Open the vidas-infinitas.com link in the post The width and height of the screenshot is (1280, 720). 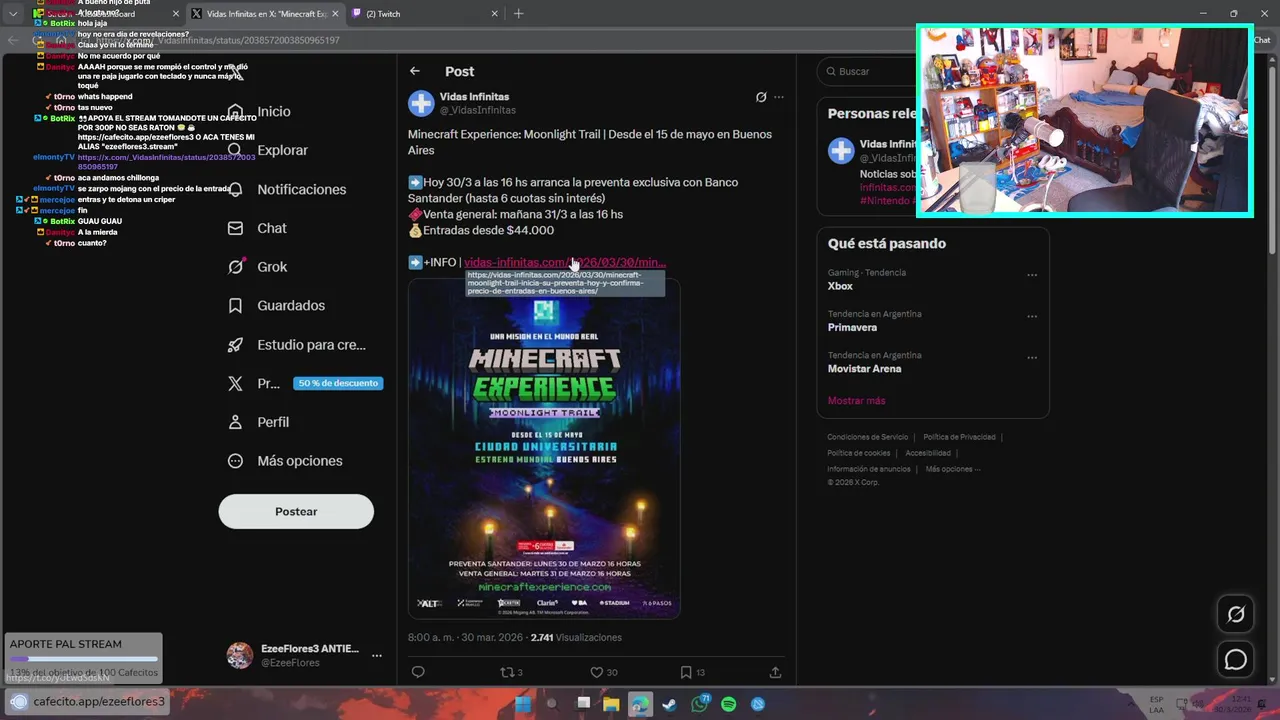tap(565, 262)
